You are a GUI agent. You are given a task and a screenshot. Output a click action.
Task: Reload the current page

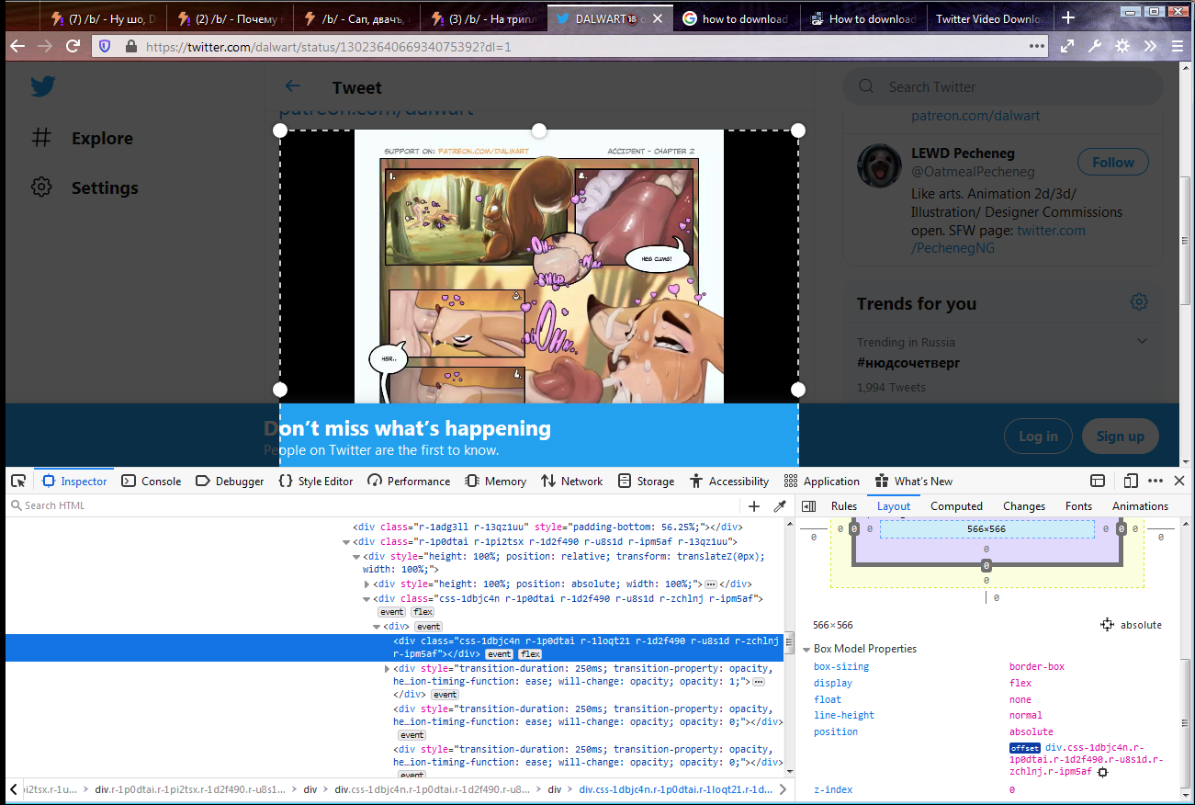click(x=73, y=47)
